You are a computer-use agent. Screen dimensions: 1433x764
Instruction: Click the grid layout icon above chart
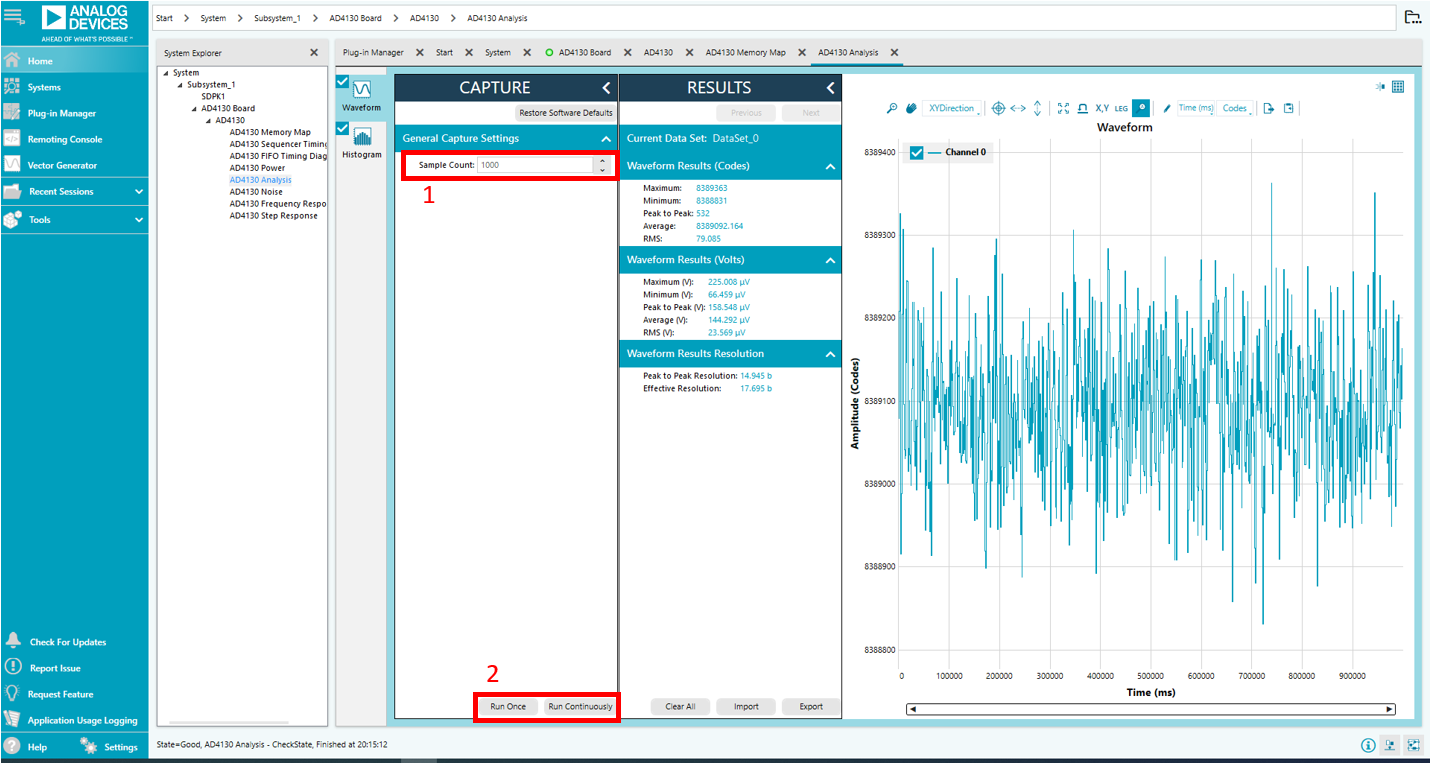[1398, 87]
